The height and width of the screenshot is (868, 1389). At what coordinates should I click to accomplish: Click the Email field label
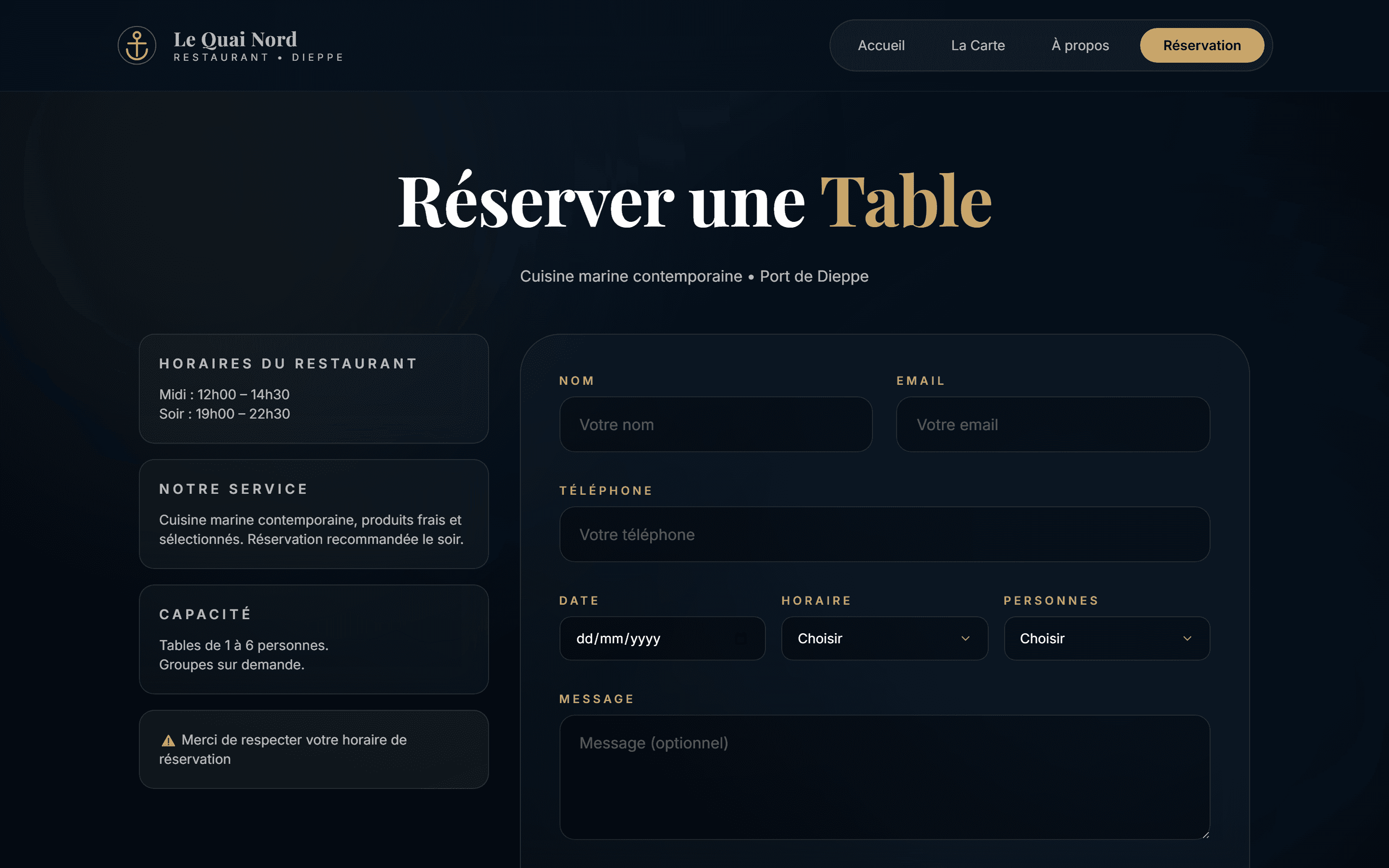tap(921, 380)
